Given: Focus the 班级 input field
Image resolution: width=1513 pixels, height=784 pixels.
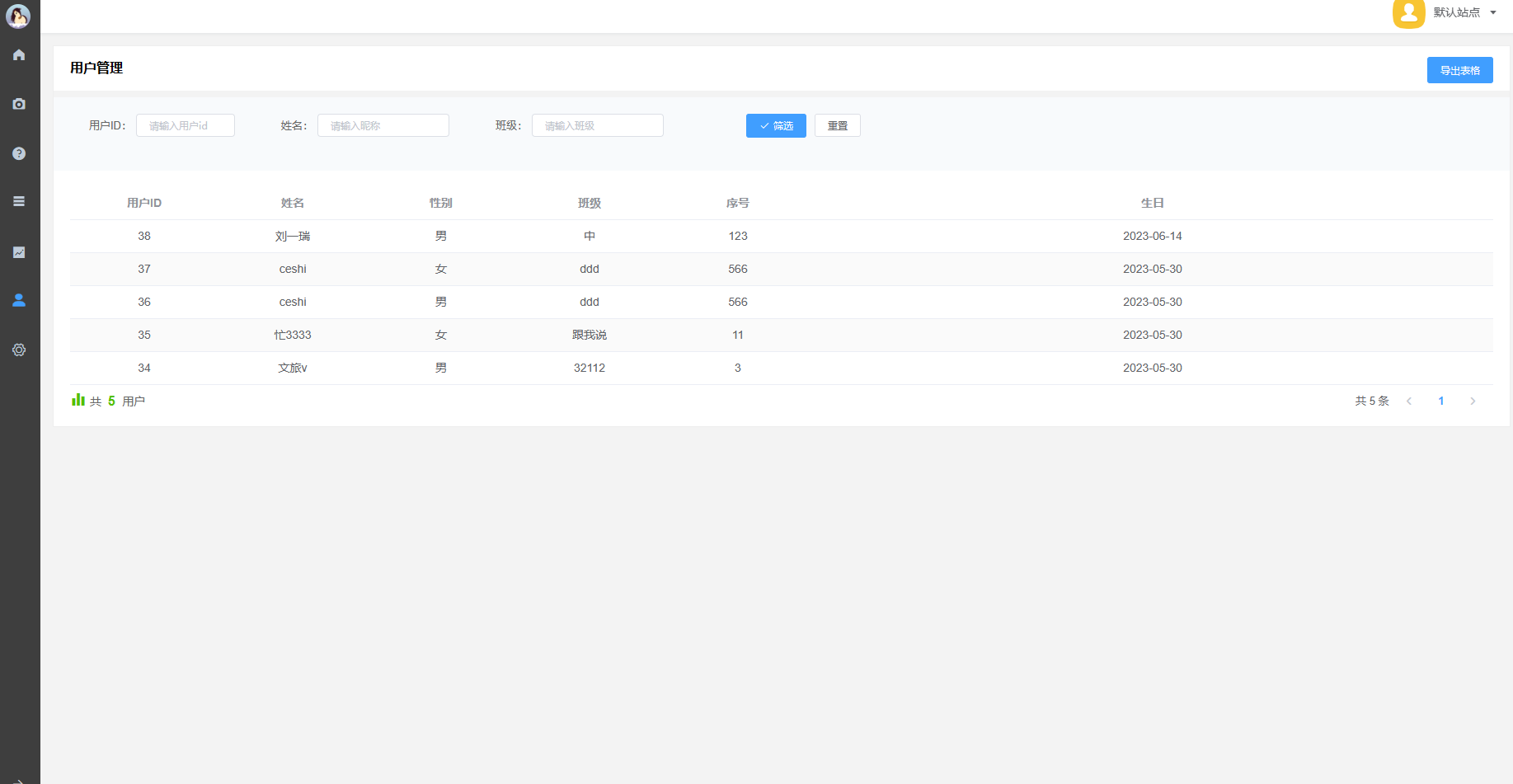Looking at the screenshot, I should 598,125.
